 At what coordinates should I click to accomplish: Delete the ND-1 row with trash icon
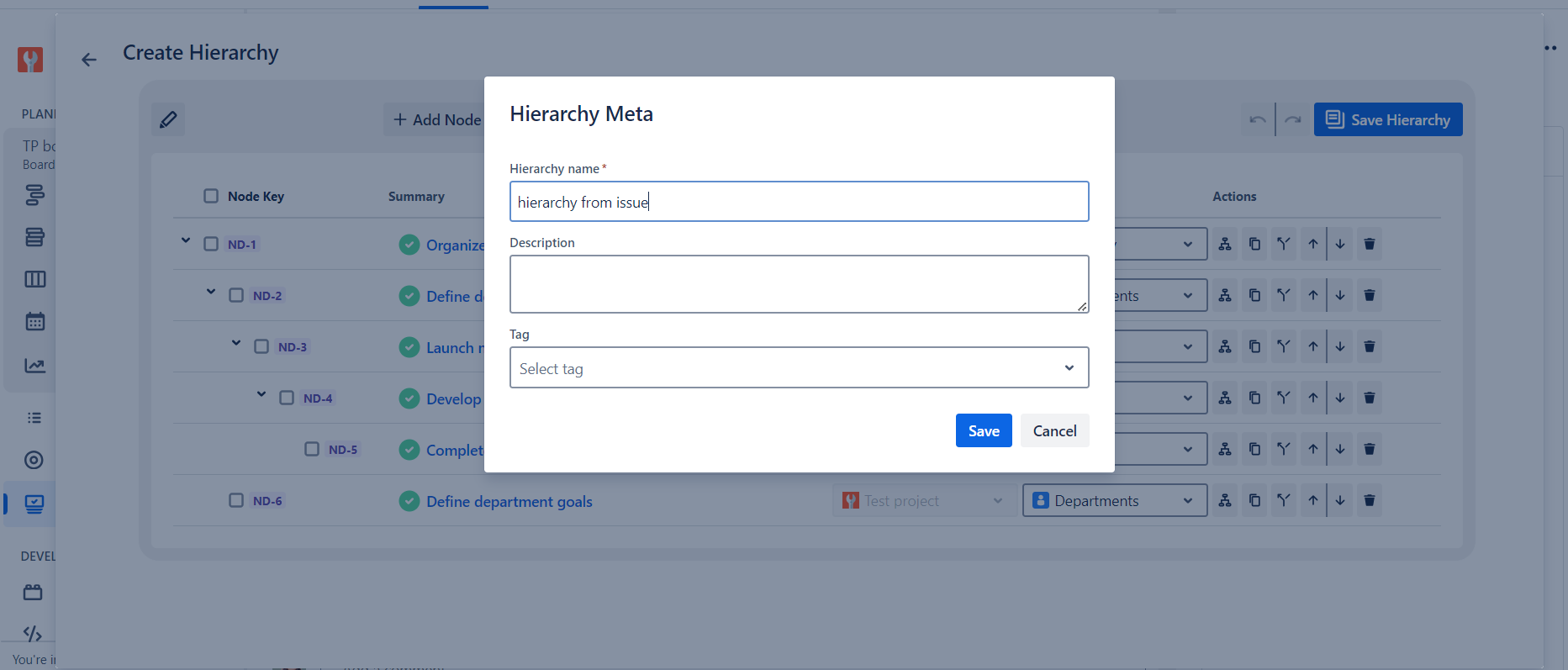coord(1369,244)
